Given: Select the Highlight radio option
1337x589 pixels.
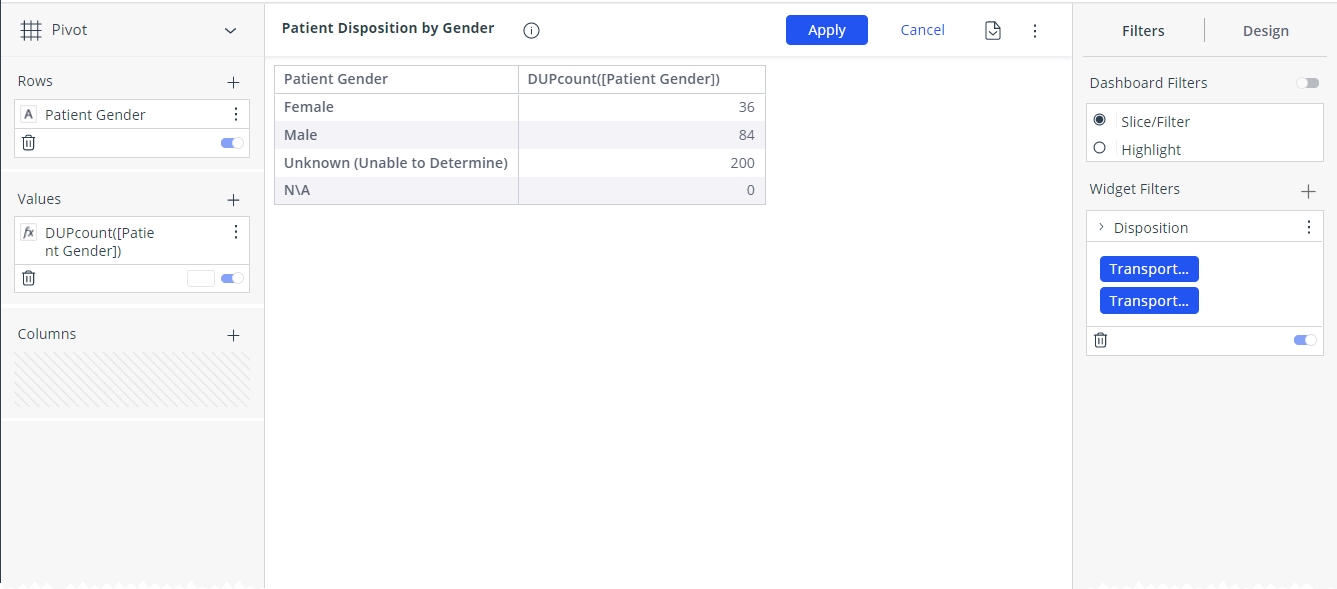Looking at the screenshot, I should pos(1100,148).
